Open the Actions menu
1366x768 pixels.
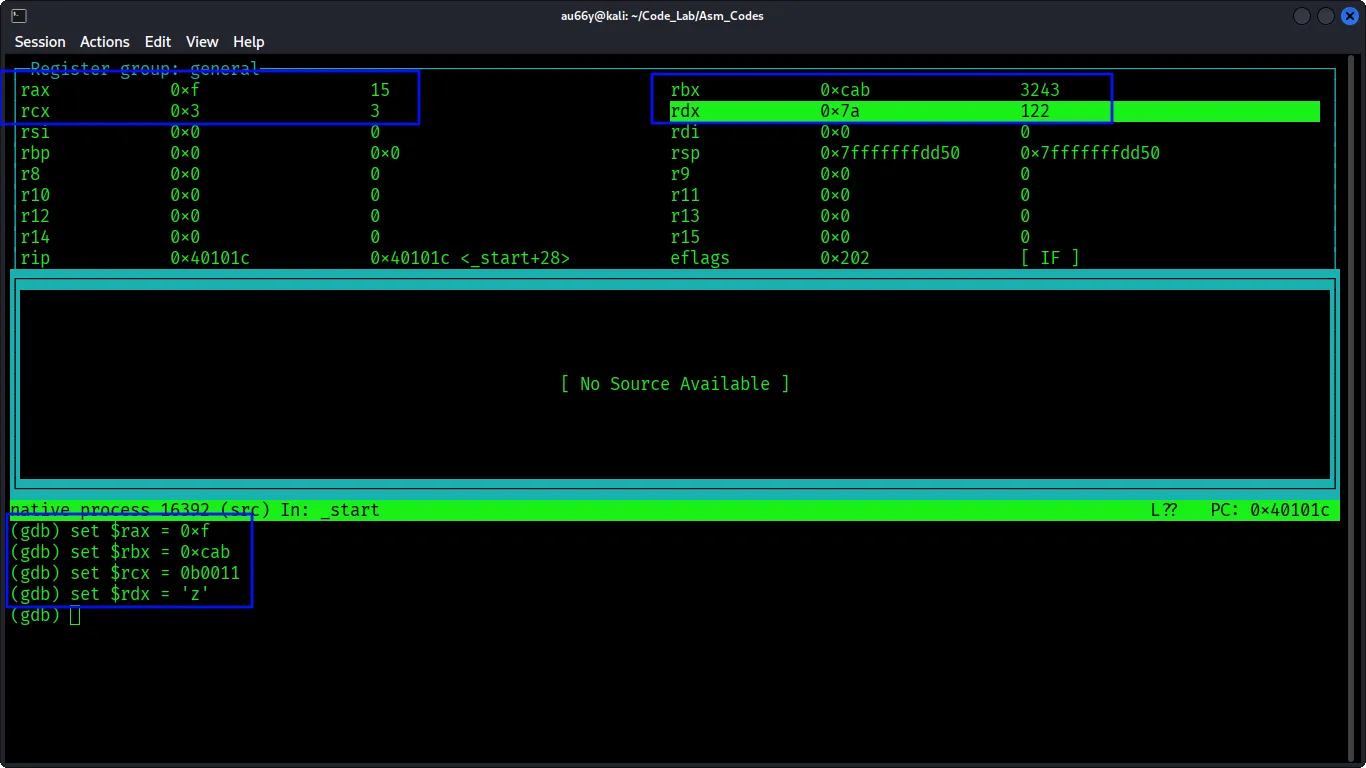(x=105, y=42)
